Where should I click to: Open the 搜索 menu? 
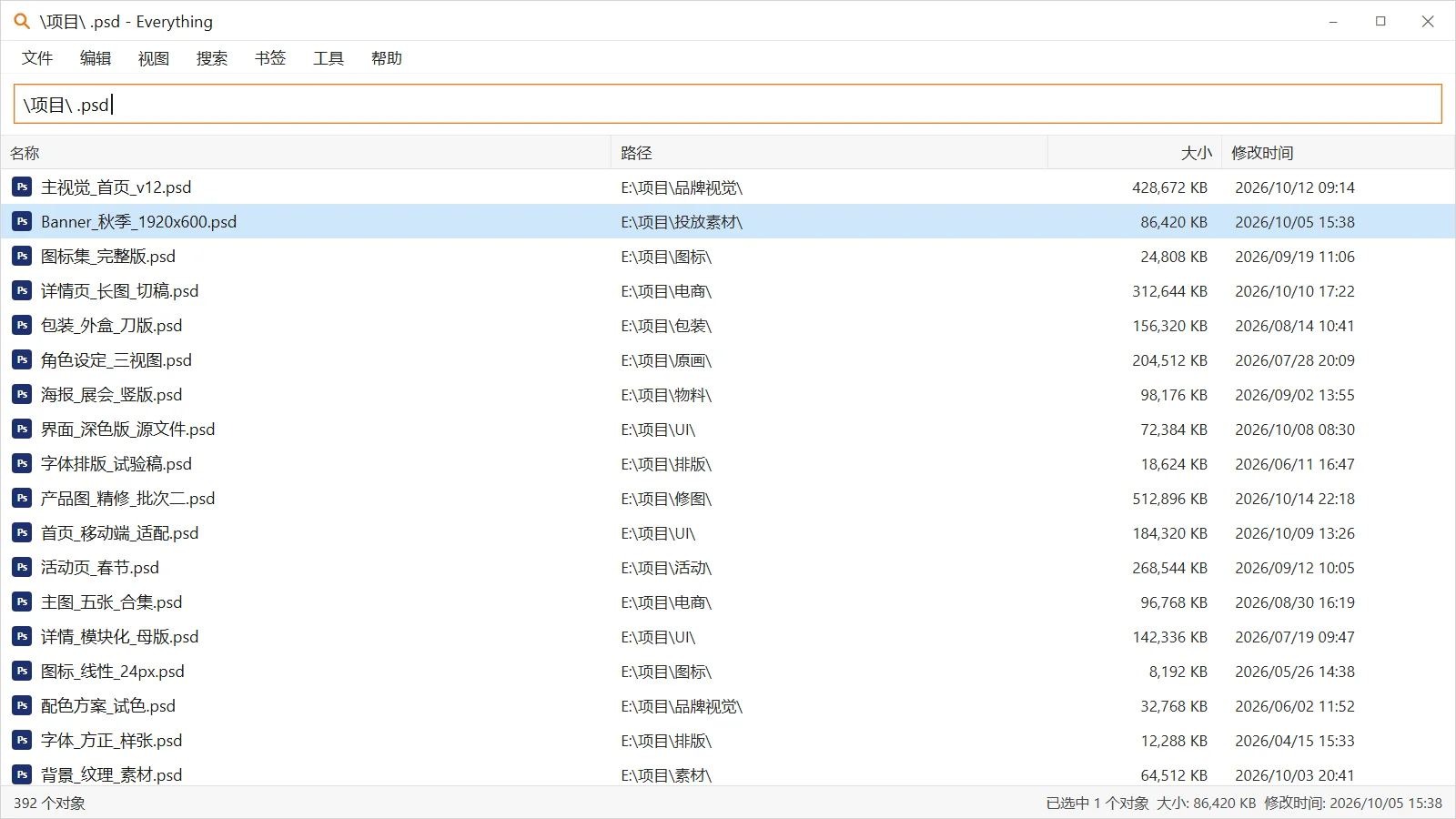(x=212, y=58)
